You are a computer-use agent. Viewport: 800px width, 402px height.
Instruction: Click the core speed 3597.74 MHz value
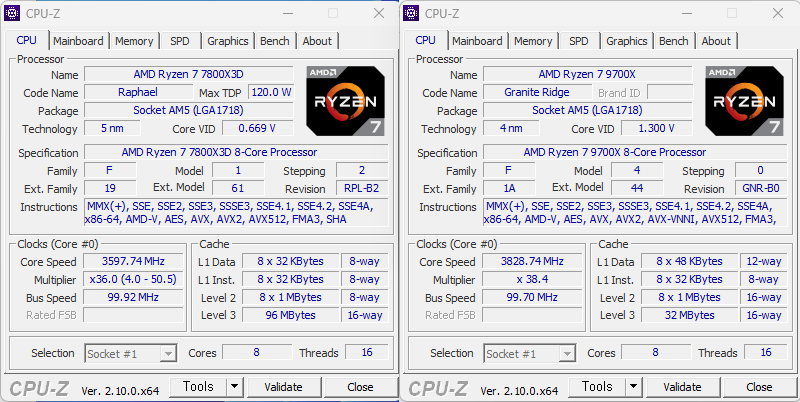pyautogui.click(x=133, y=261)
